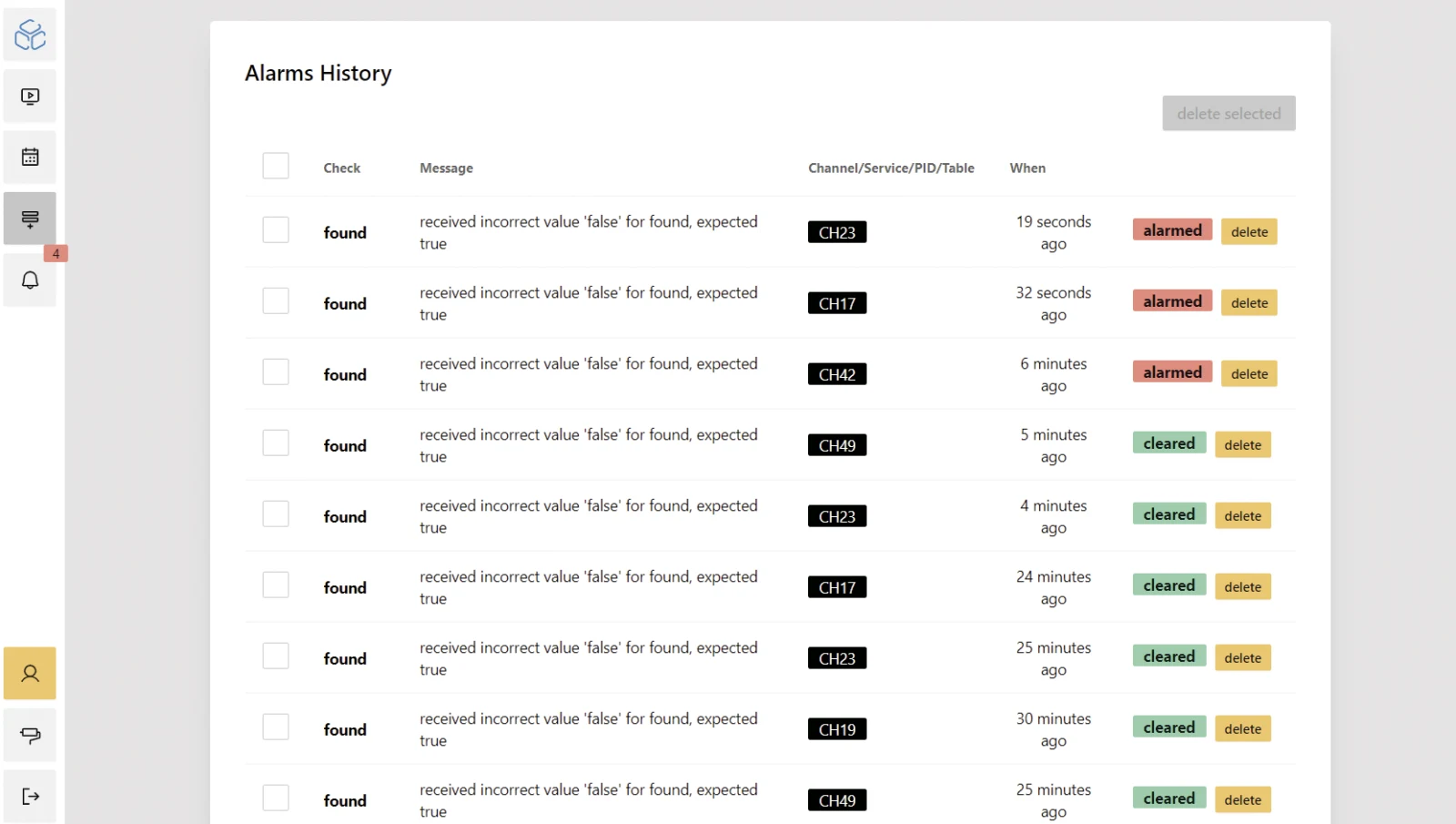
Task: Click the cube logo icon in the sidebar
Action: [x=30, y=35]
